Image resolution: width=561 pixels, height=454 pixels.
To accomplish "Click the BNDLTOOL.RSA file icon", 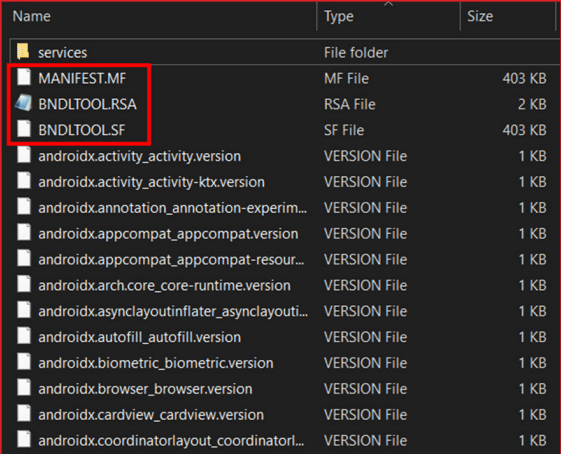I will click(x=24, y=104).
